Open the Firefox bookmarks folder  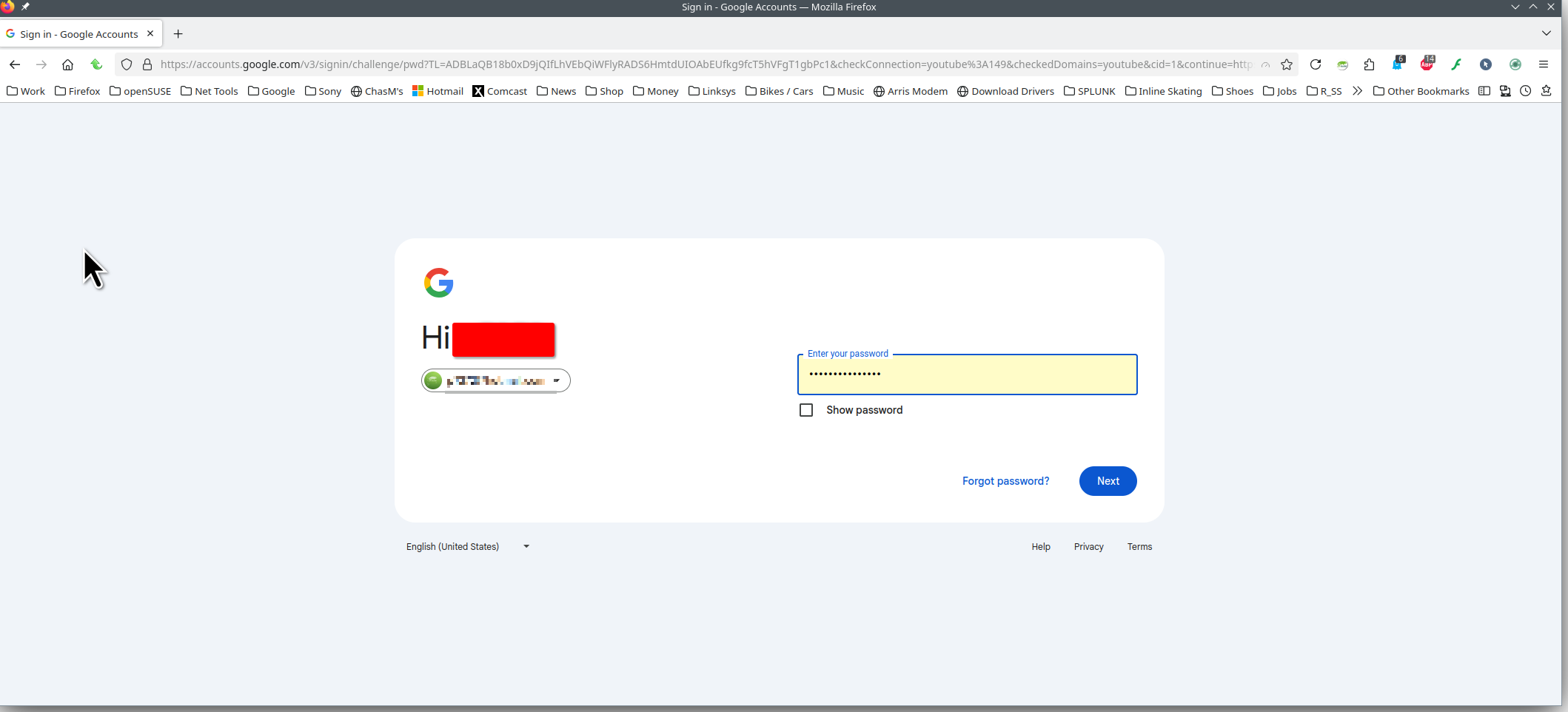[x=78, y=91]
